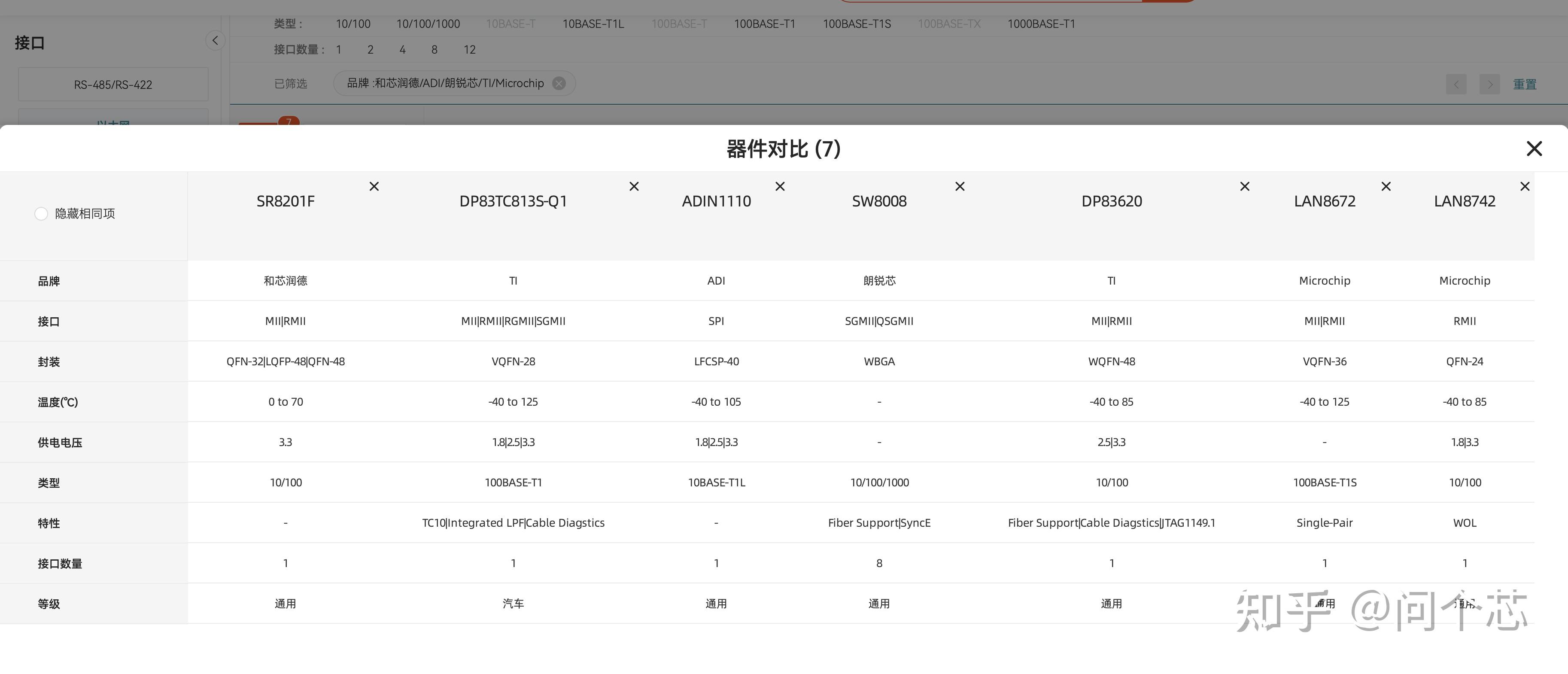This screenshot has height=674, width=1568.
Task: Open LAN8742 device header
Action: click(x=1465, y=201)
